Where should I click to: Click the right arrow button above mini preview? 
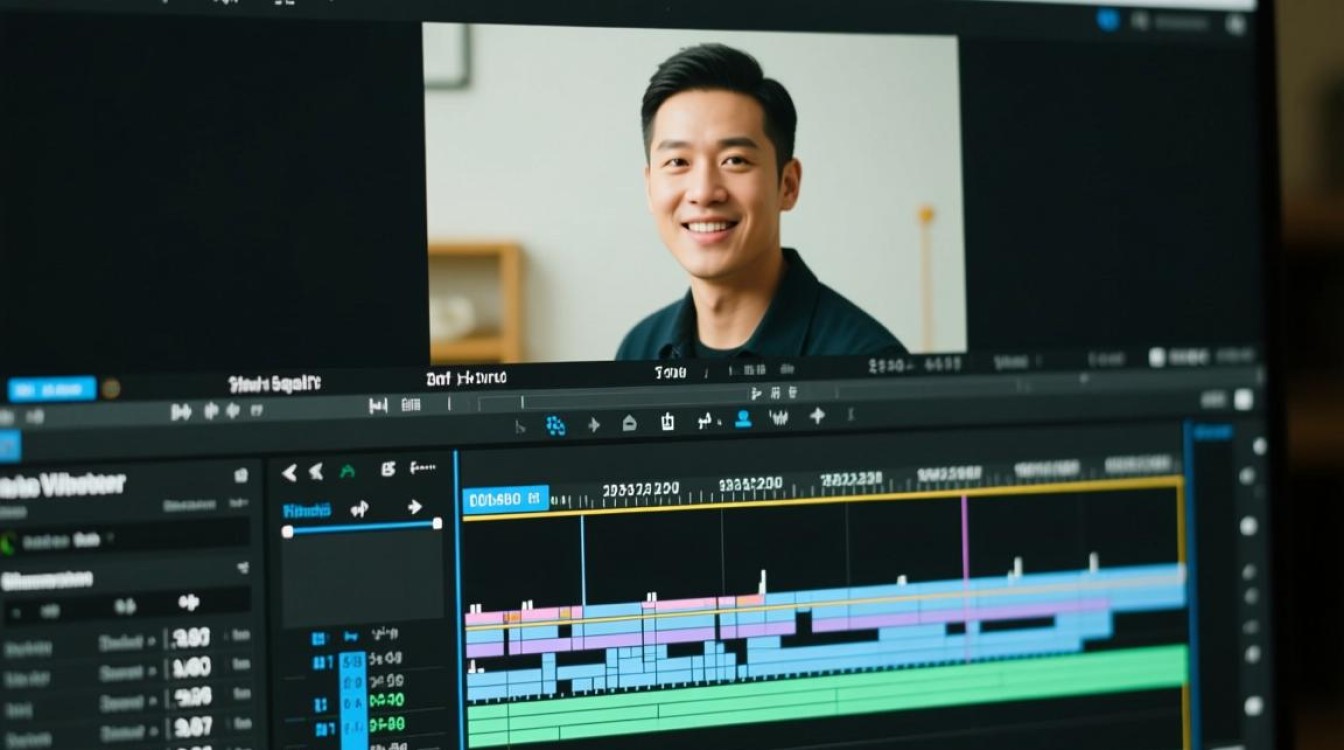click(x=415, y=507)
